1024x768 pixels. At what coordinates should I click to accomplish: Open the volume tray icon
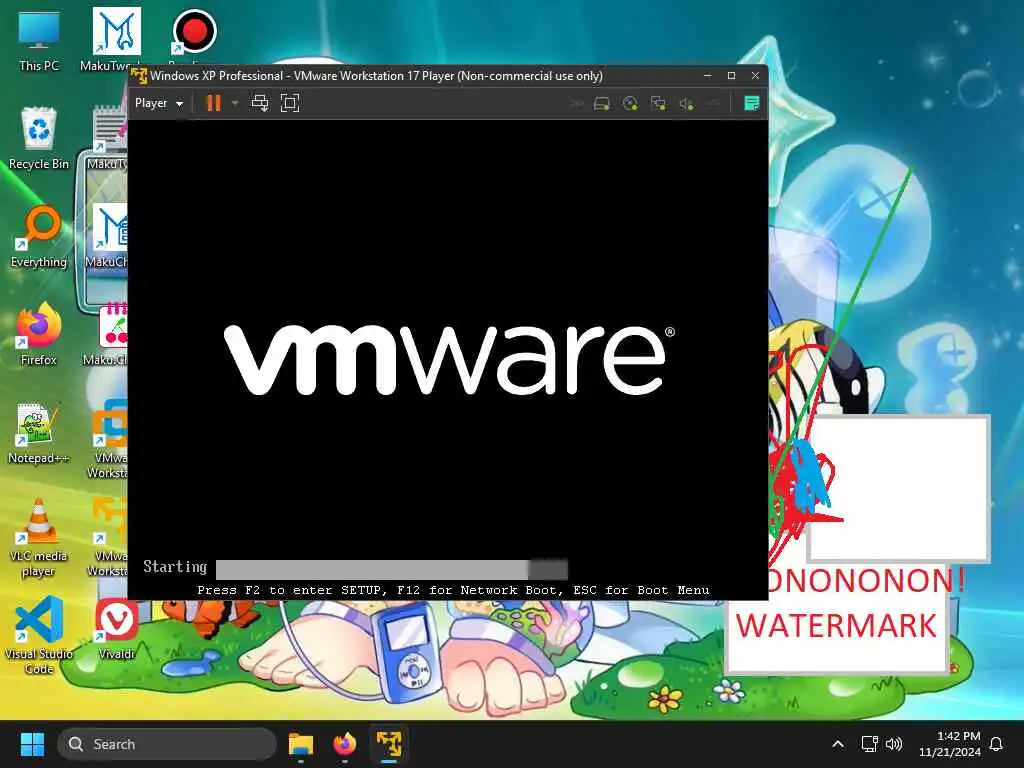coord(894,744)
